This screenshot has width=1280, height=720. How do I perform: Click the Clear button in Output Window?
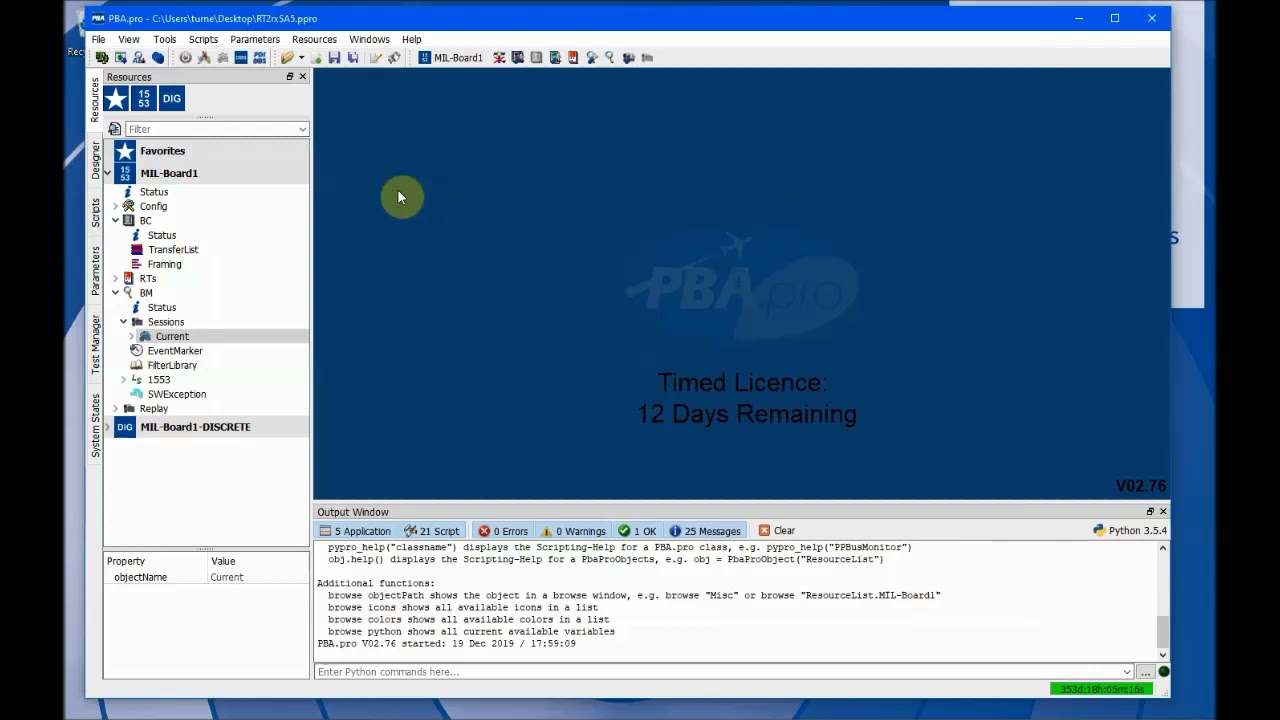[x=777, y=531]
